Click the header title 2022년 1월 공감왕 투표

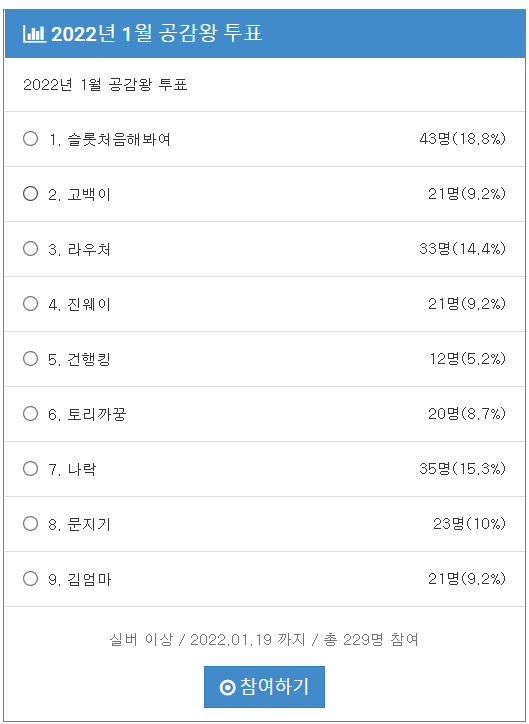(157, 34)
